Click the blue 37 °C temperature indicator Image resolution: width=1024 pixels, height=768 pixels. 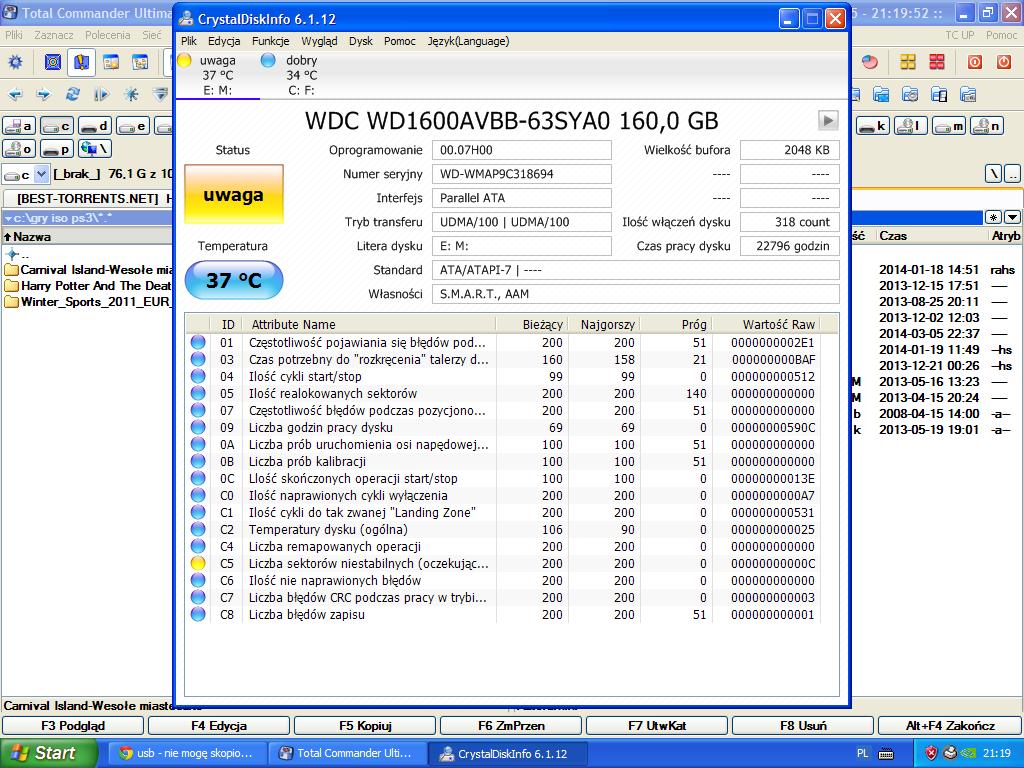[x=234, y=280]
